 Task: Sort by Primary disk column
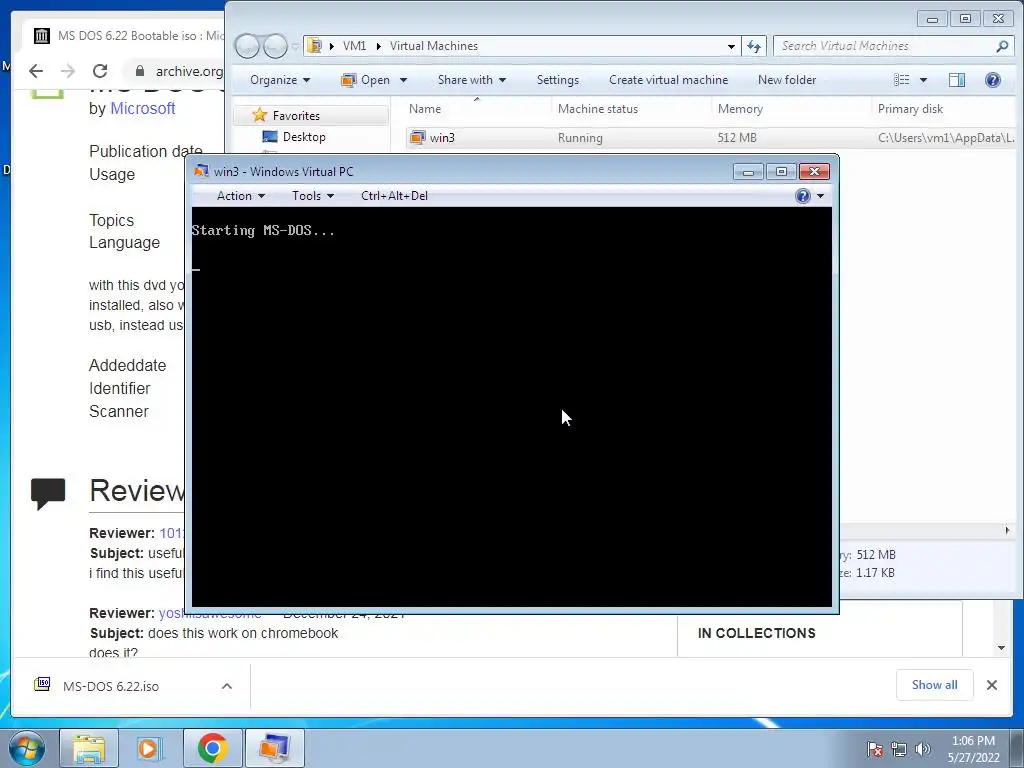[910, 109]
